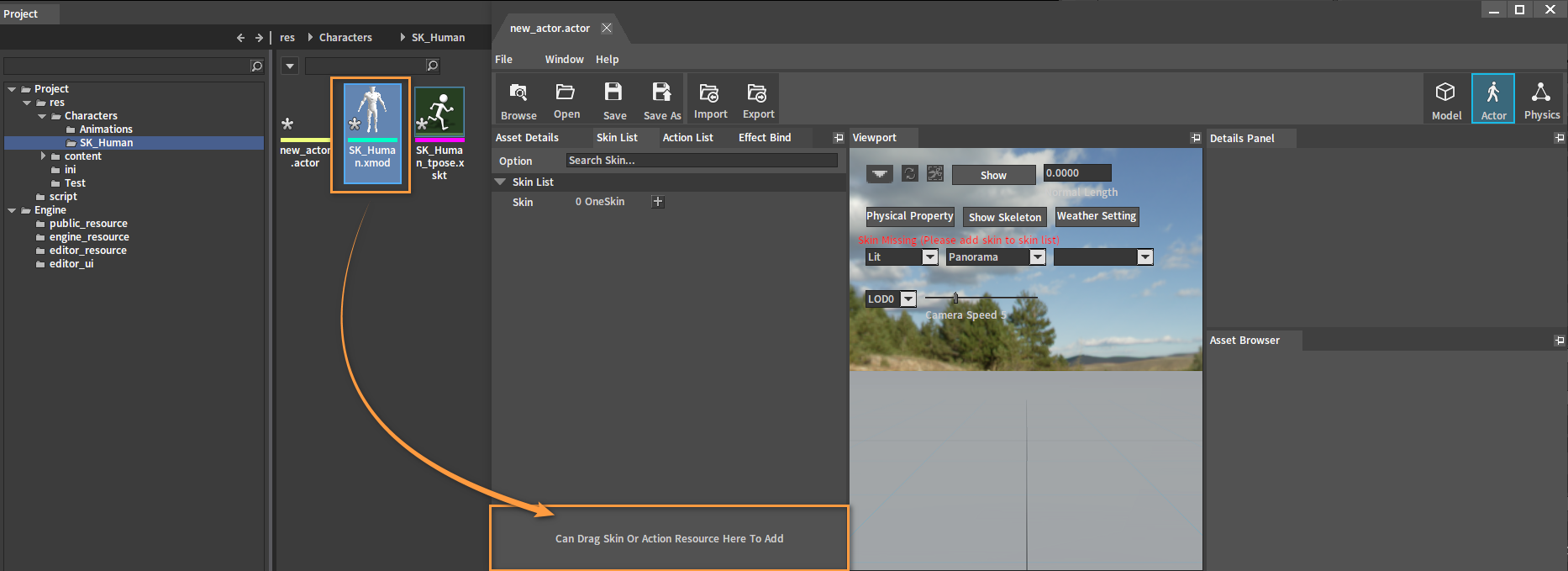
Task: Close the new_actor.actor tab
Action: [606, 28]
